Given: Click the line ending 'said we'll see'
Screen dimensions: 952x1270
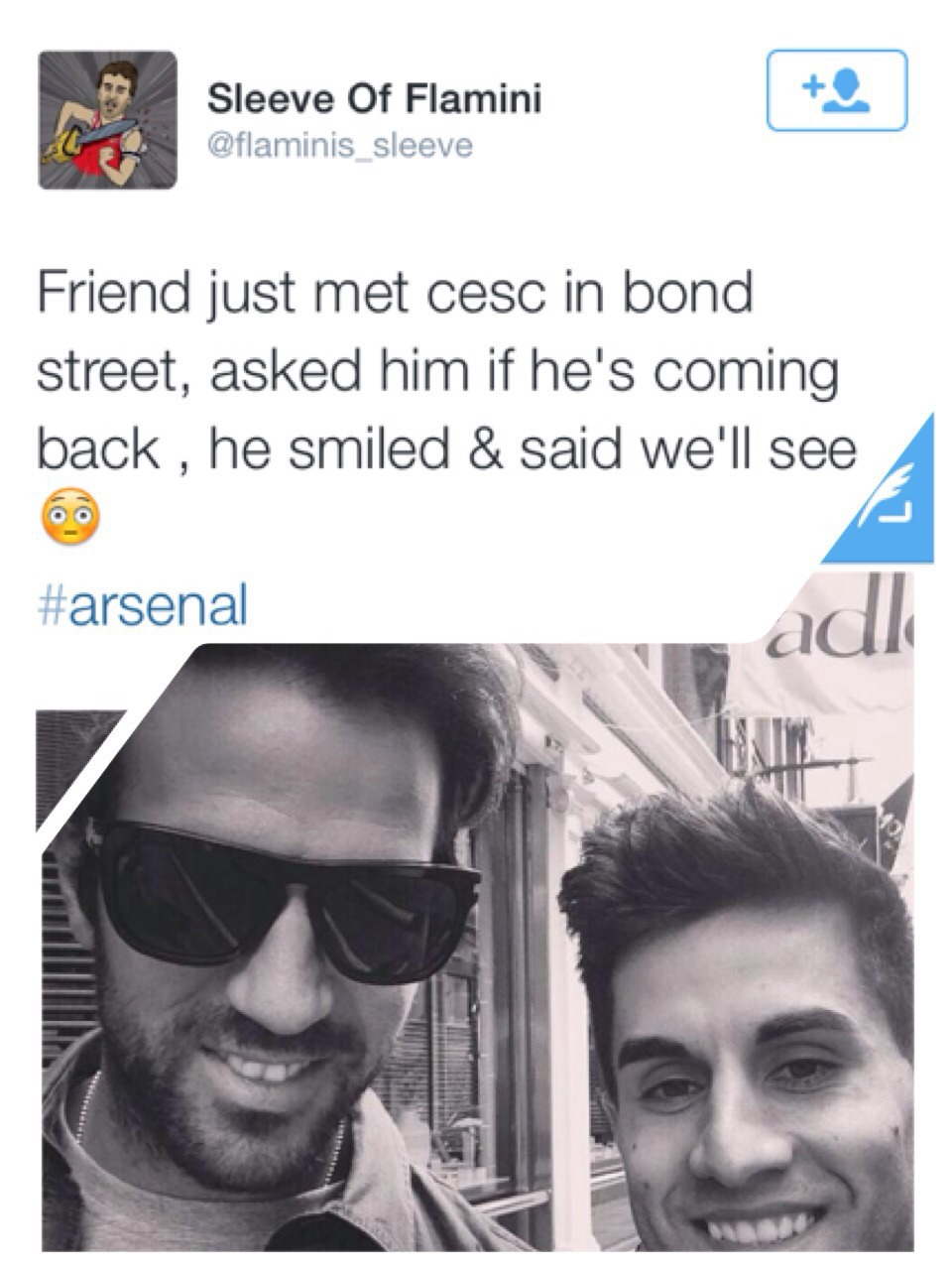Looking at the screenshot, I should 446,449.
